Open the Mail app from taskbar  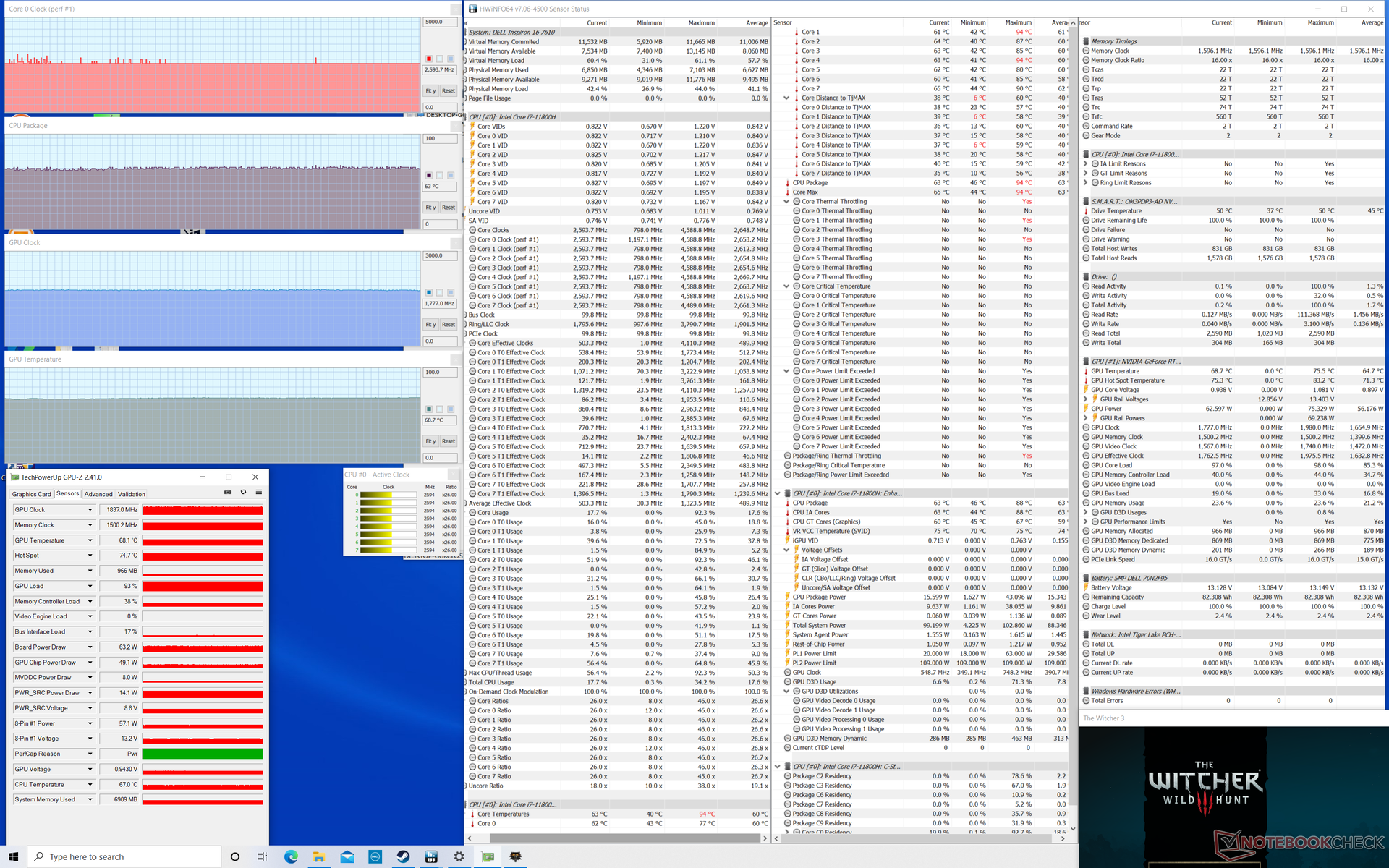347,856
